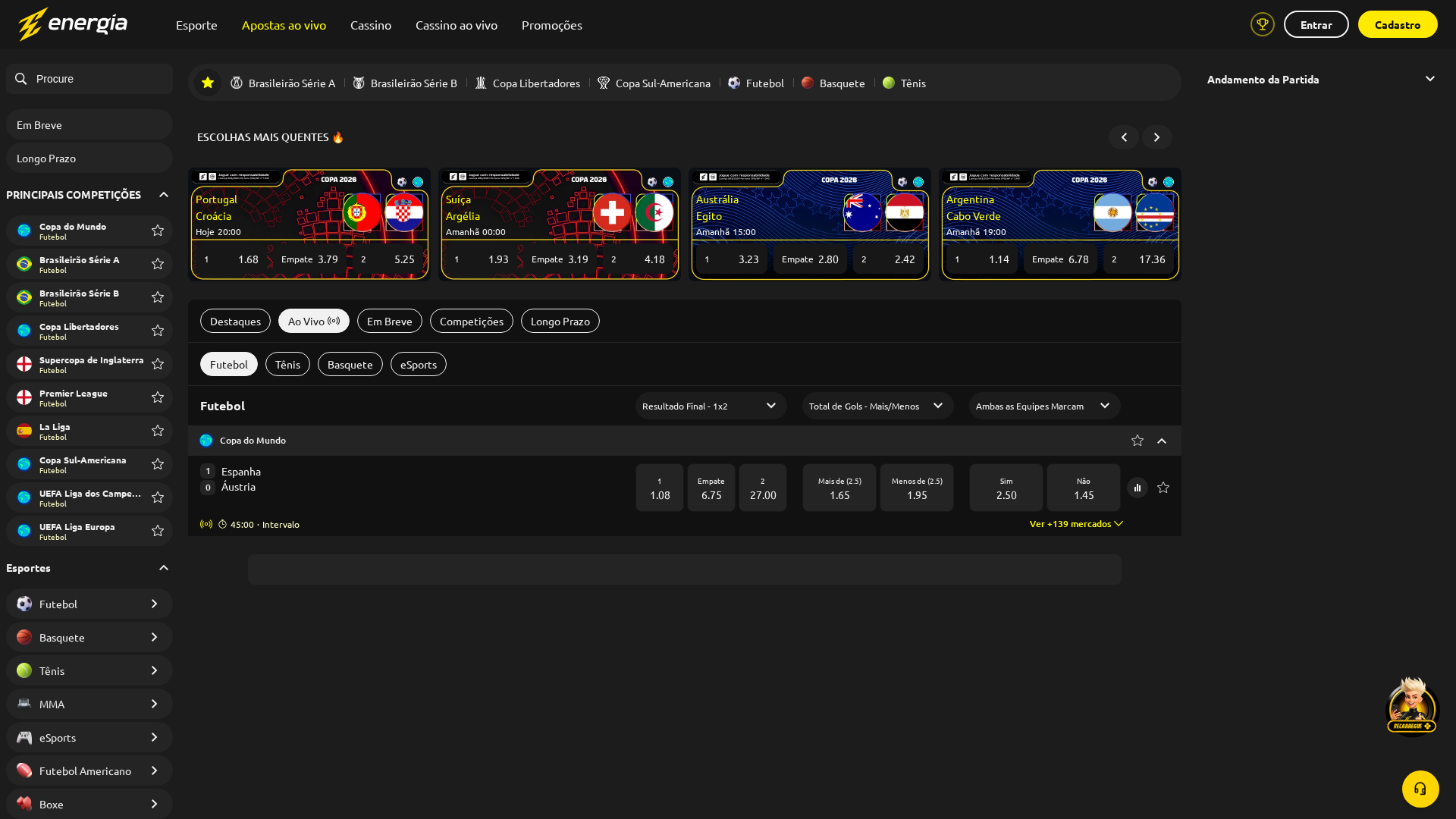The image size is (1456, 819).
Task: Favorite Brasileirão Série B in sidebar
Action: [158, 297]
